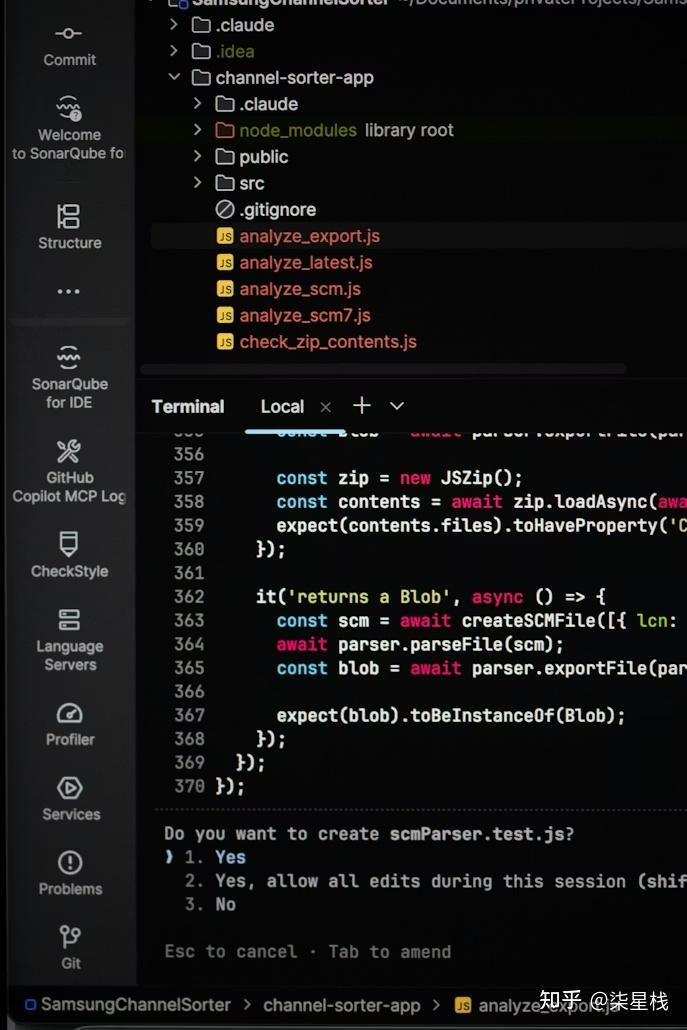This screenshot has height=1030, width=687.
Task: Click the Terminal panel title
Action: tap(188, 407)
